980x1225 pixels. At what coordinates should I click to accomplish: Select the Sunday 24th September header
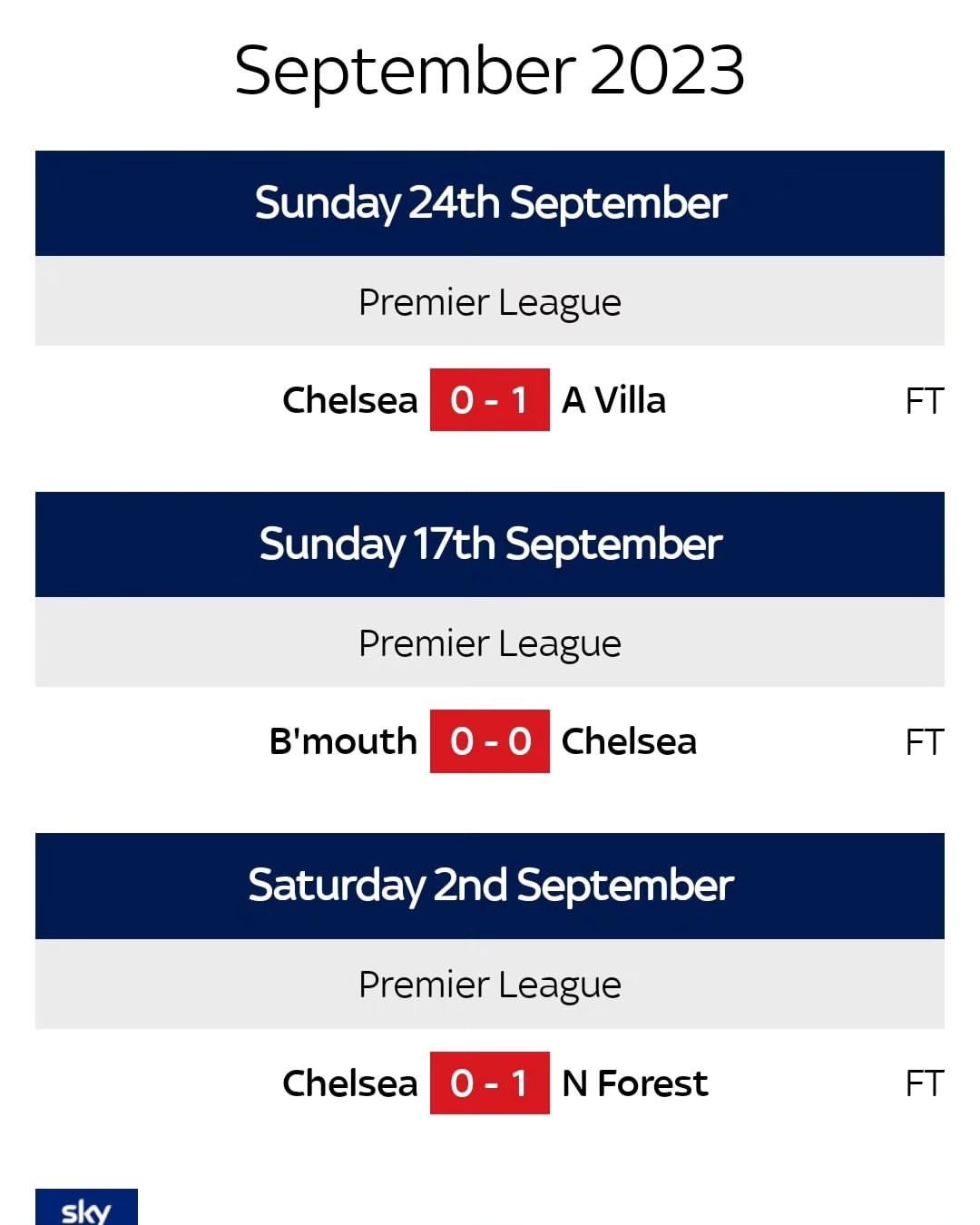pyautogui.click(x=490, y=203)
